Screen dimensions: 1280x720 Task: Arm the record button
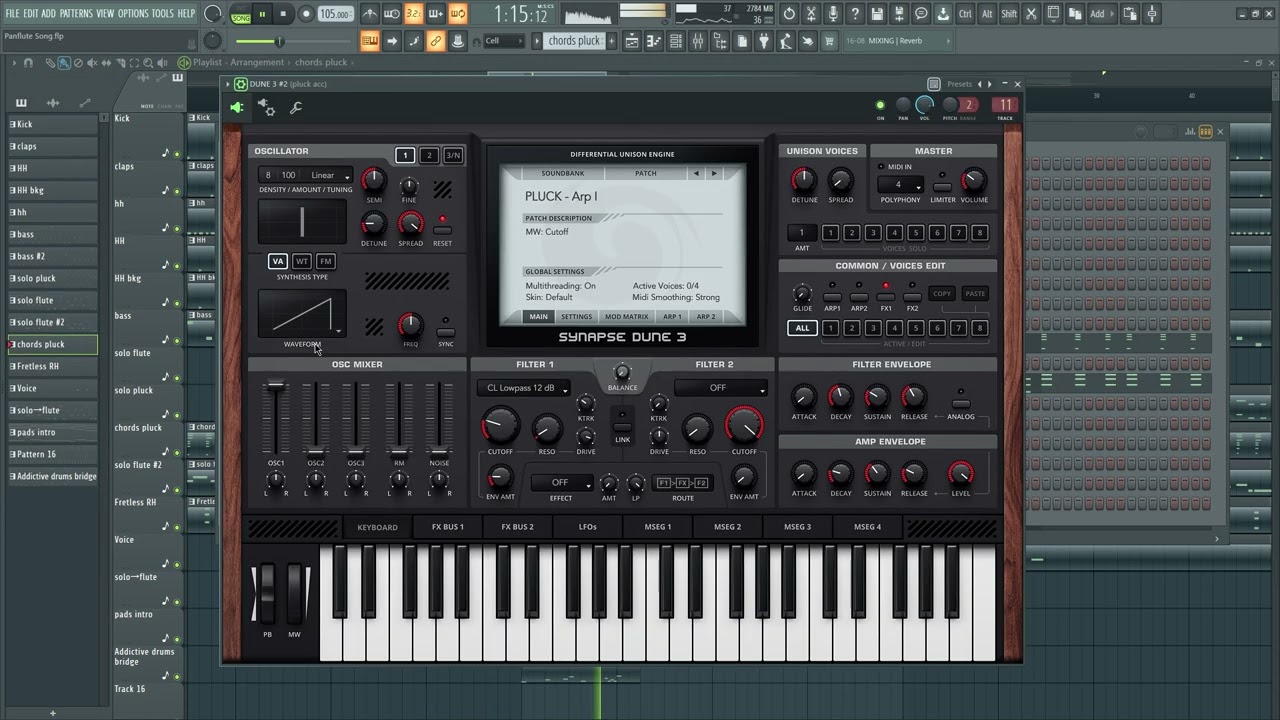pyautogui.click(x=304, y=14)
